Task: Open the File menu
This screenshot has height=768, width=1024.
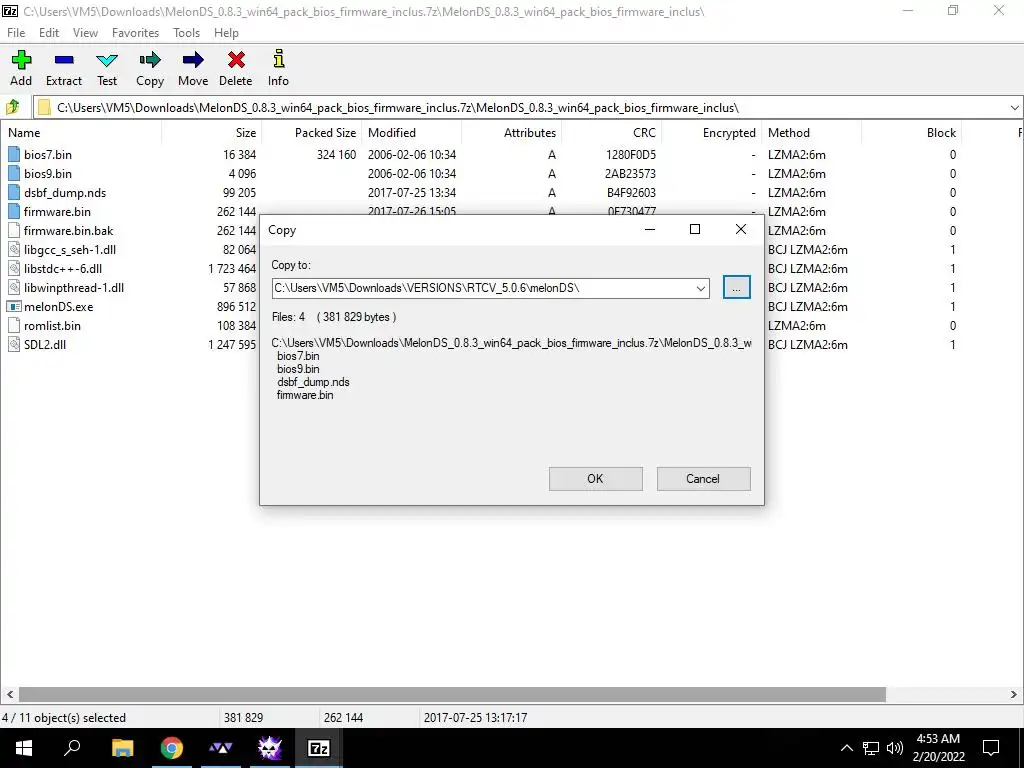Action: pyautogui.click(x=16, y=33)
